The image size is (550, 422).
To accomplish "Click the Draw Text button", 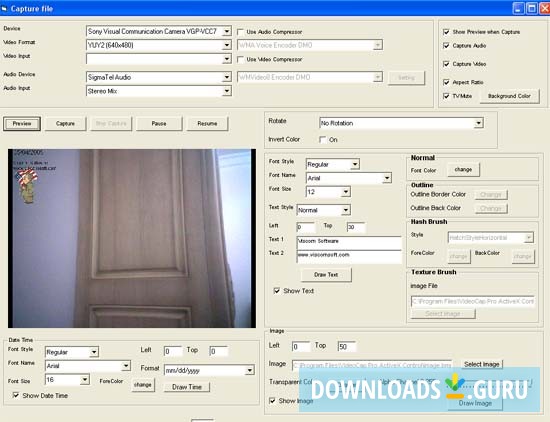I will [x=326, y=275].
